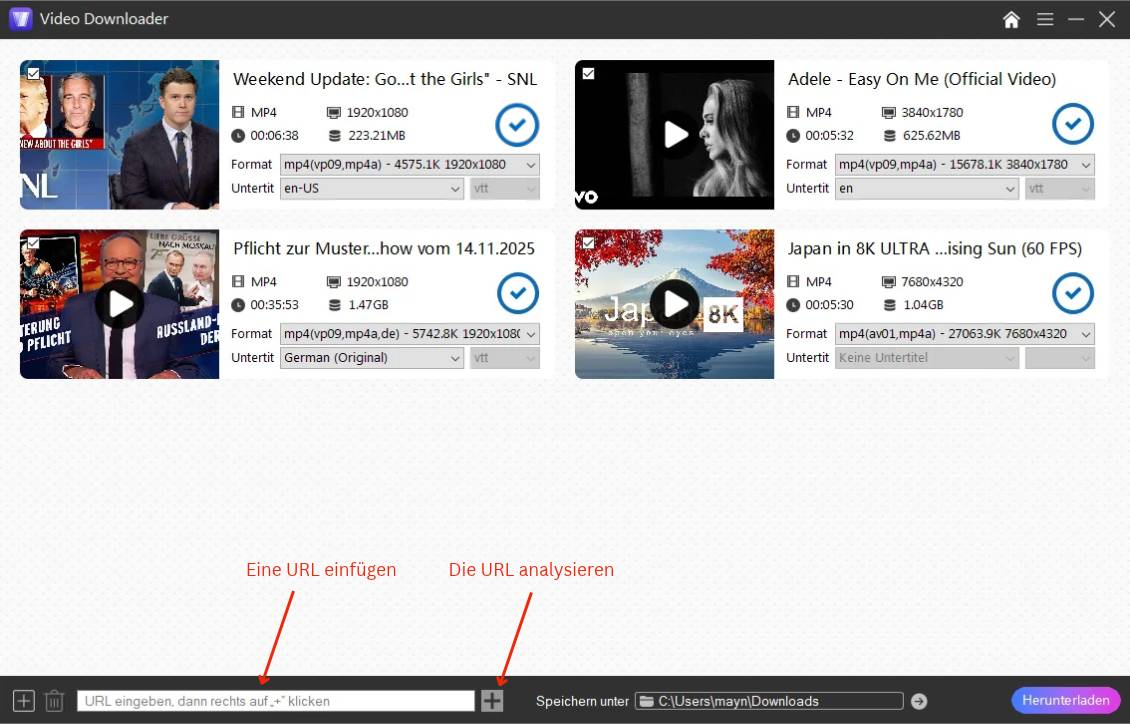
Task: Click the folder icon in the save path field
Action: tap(646, 701)
